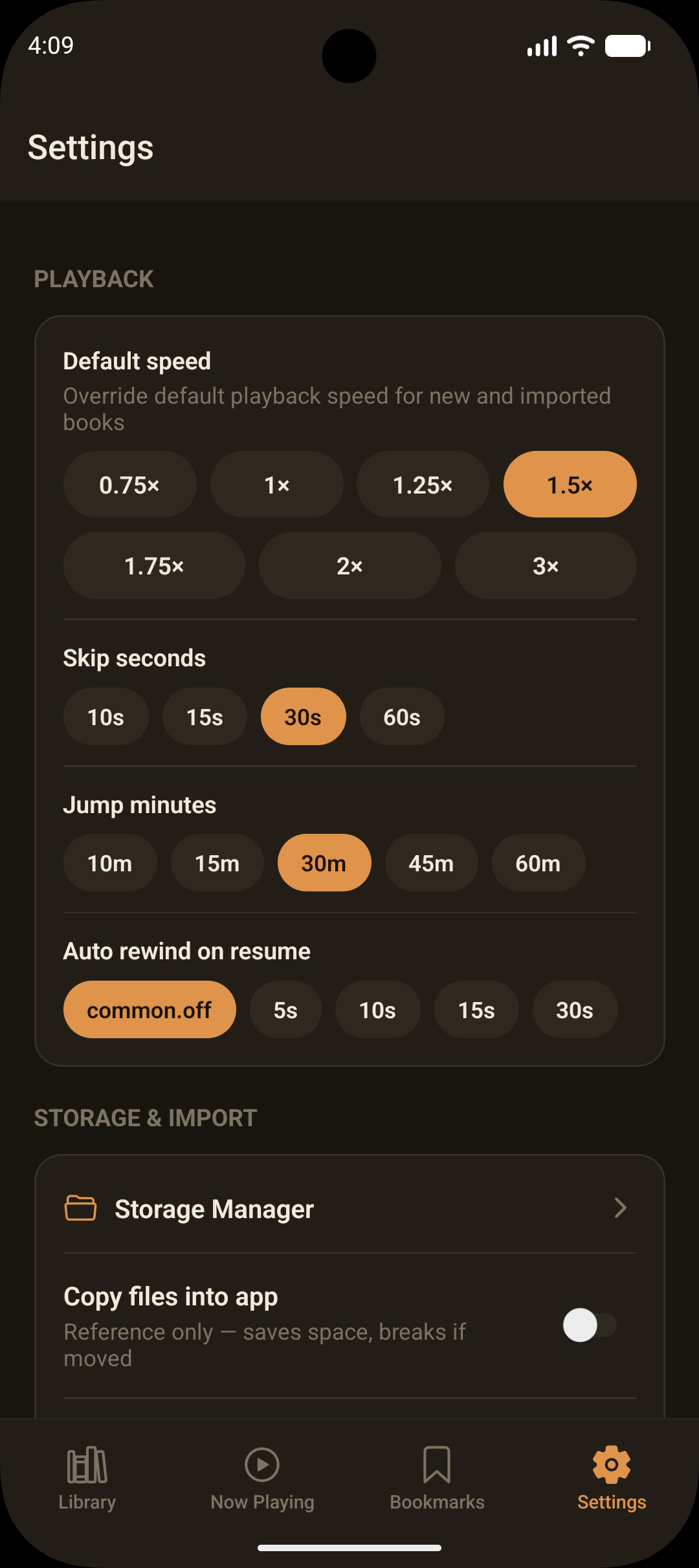Tap the cellular signal bars icon
The image size is (699, 1568).
click(542, 47)
